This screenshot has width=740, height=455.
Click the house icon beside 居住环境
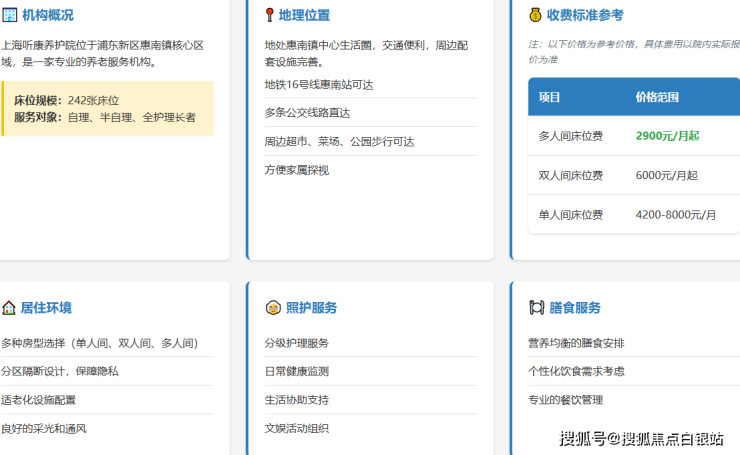8,308
